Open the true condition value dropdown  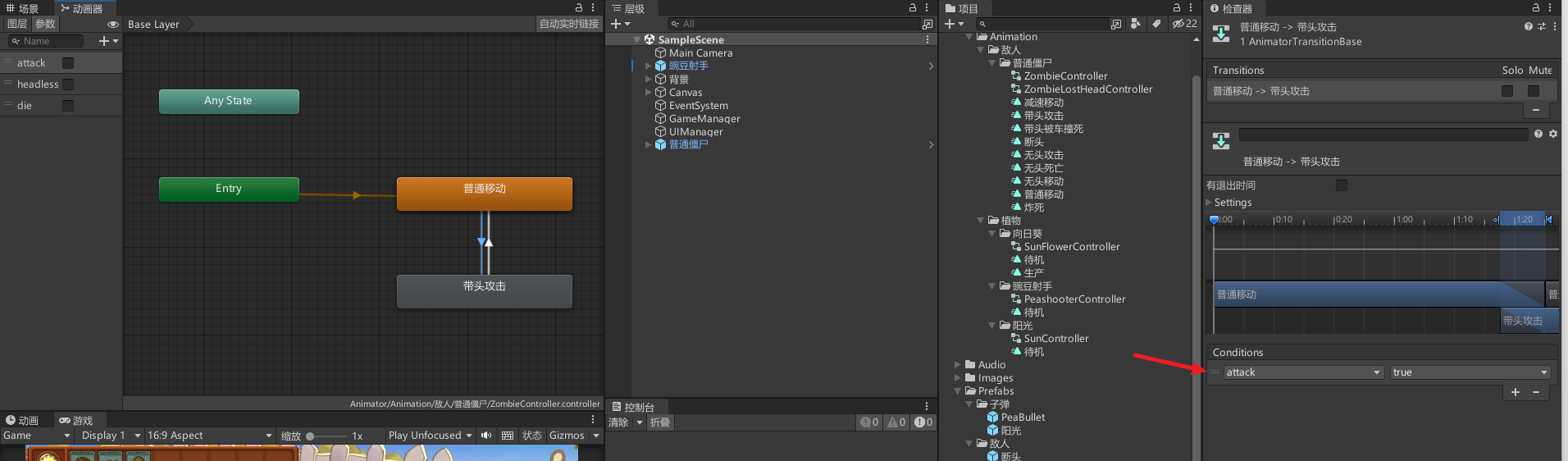1470,372
